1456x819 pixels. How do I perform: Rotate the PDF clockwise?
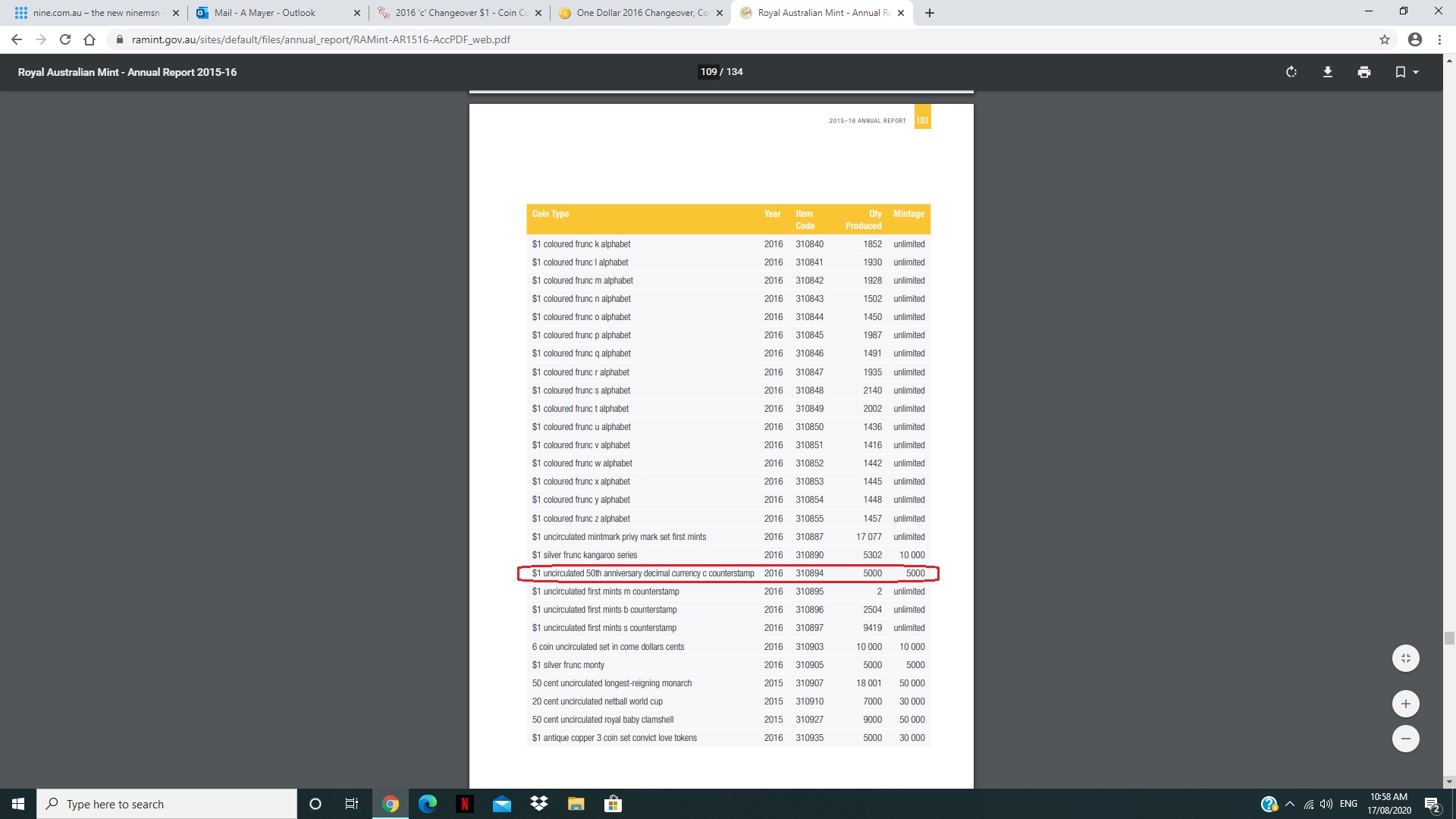pyautogui.click(x=1291, y=72)
